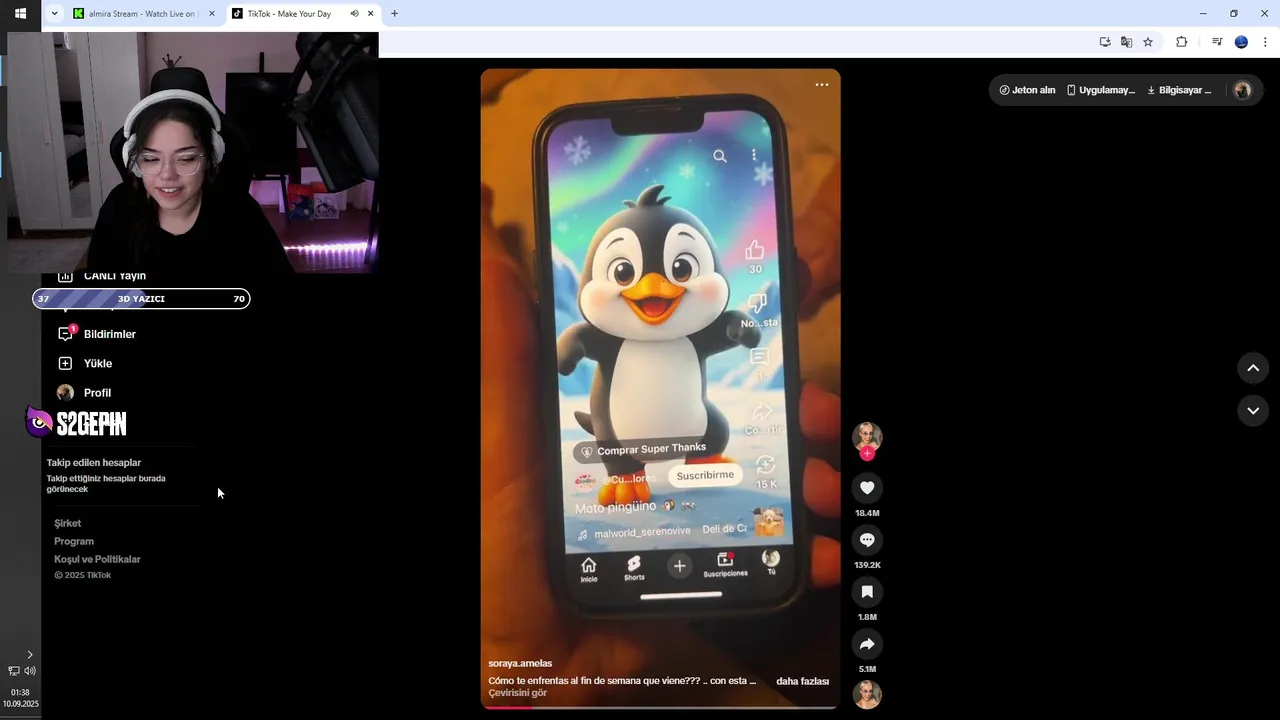Click the Yükle plus square icon
1280x720 pixels.
point(65,363)
